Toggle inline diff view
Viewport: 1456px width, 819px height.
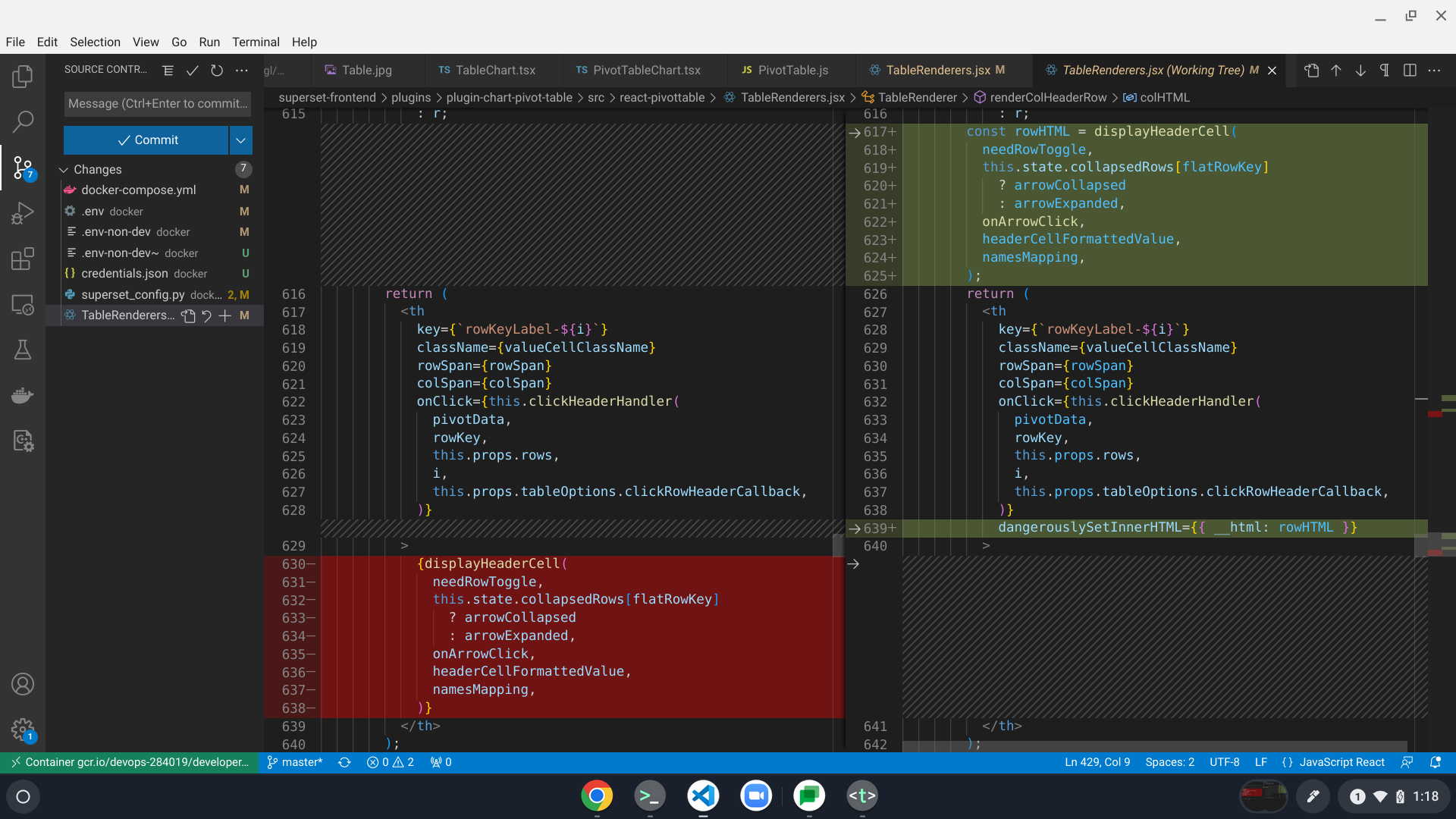pyautogui.click(x=1410, y=70)
